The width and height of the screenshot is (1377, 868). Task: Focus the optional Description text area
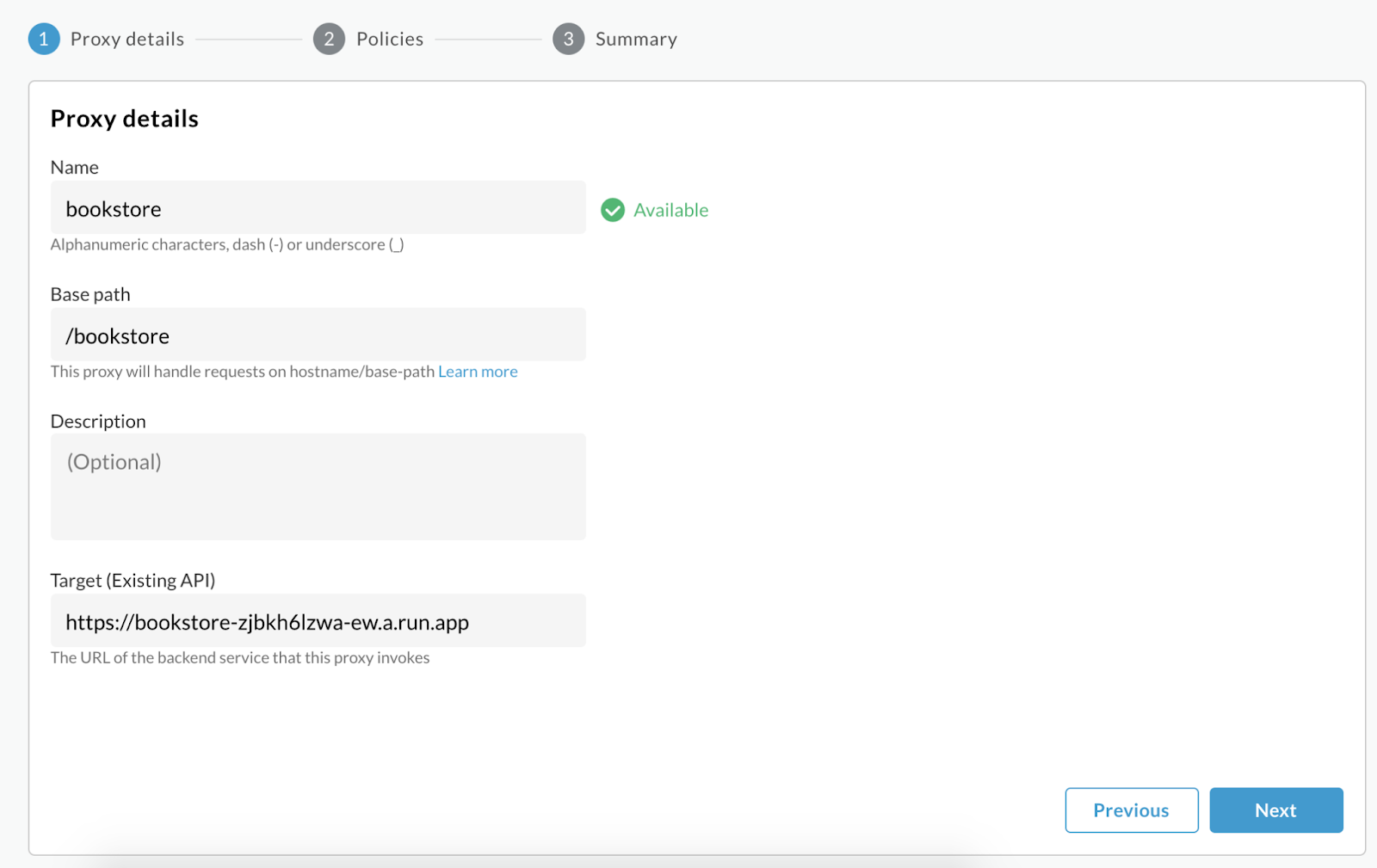tap(318, 486)
